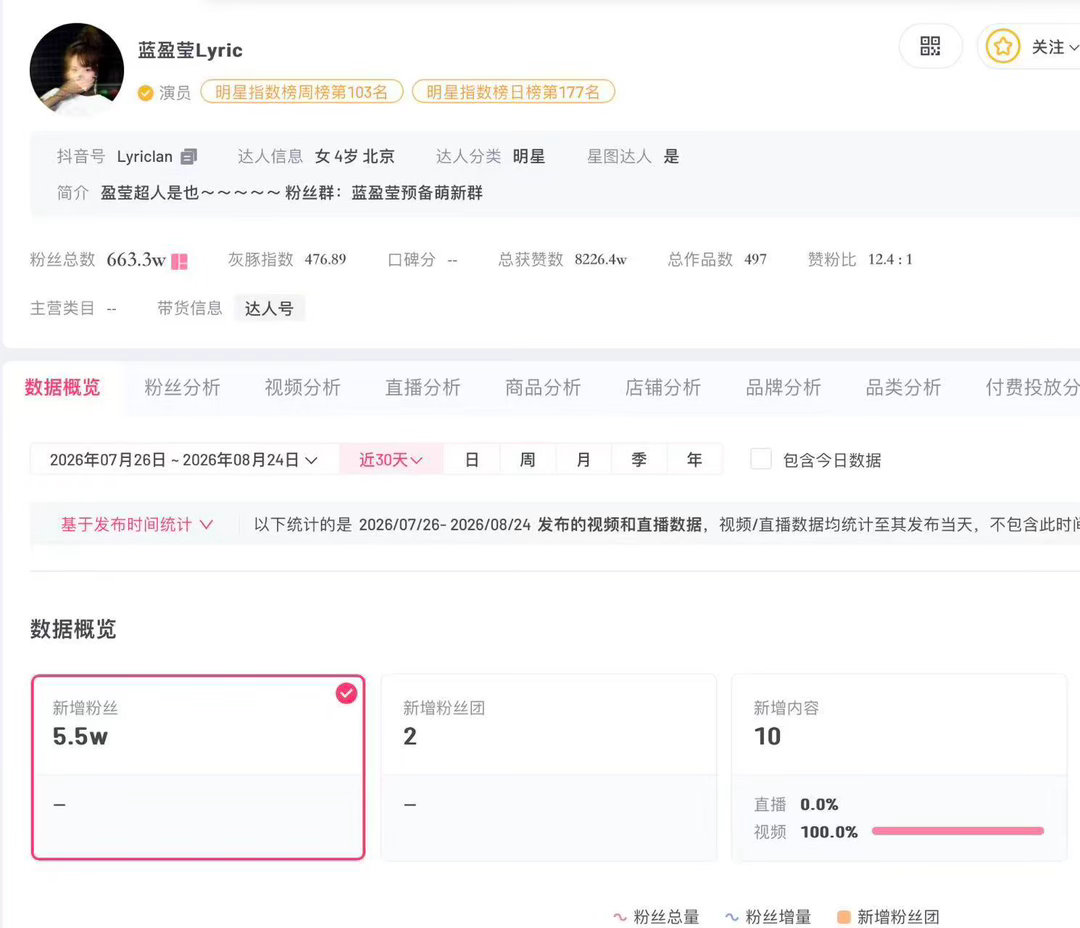This screenshot has width=1080, height=928.
Task: Toggle the 新增粉丝 card checkmark
Action: coord(346,693)
